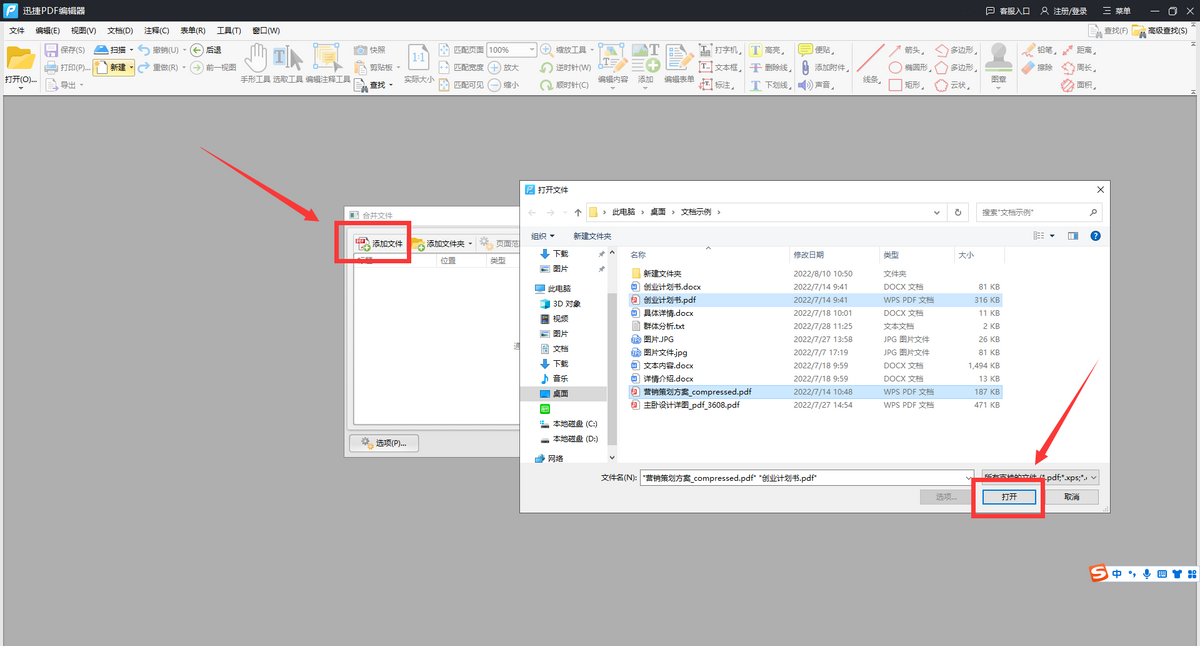The width and height of the screenshot is (1200, 646).
Task: Open the view mode dropdown in file dialog
Action: click(x=1053, y=236)
